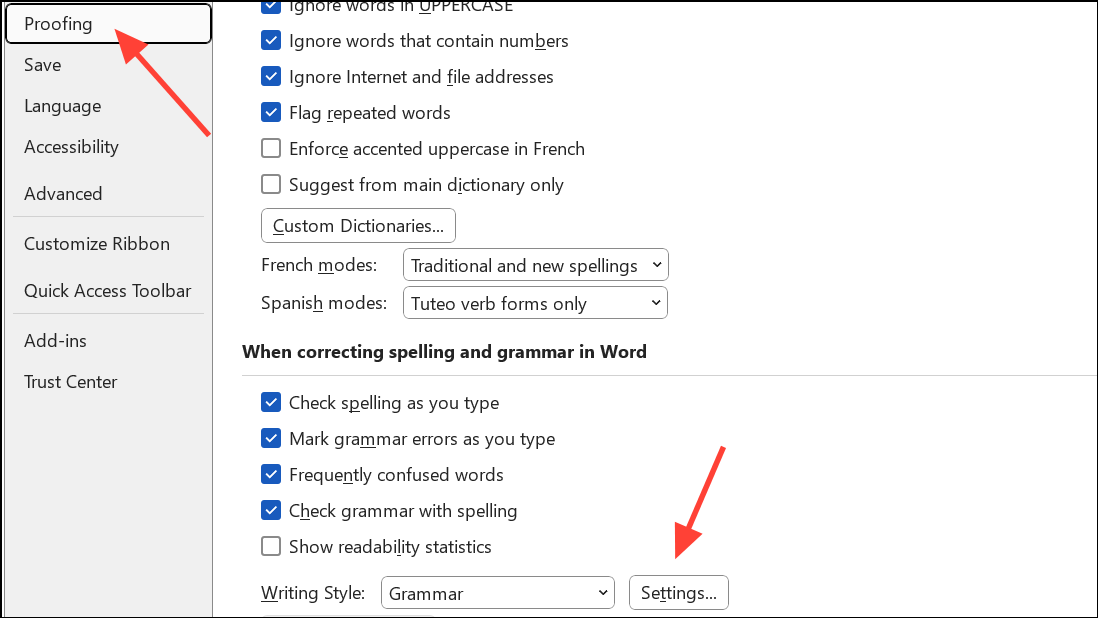This screenshot has width=1098, height=618.
Task: Check Suggest from main dictionary only
Action: (271, 185)
